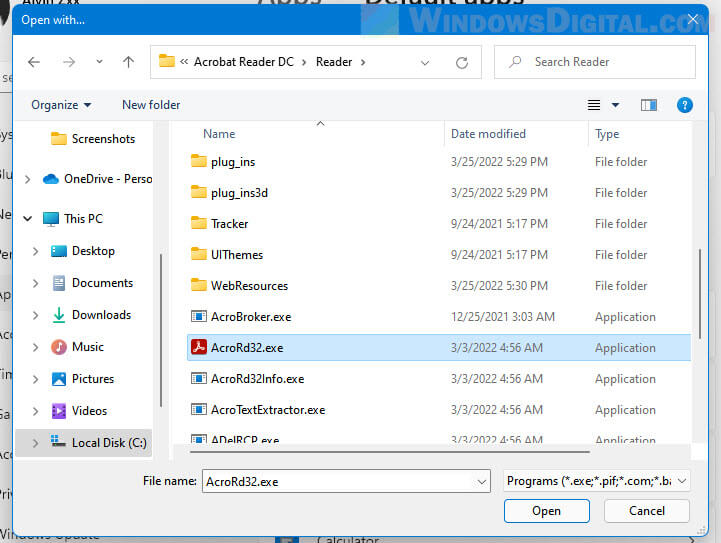Expand the Downloads tree node
Viewport: 721px width, 543px height.
click(x=35, y=315)
